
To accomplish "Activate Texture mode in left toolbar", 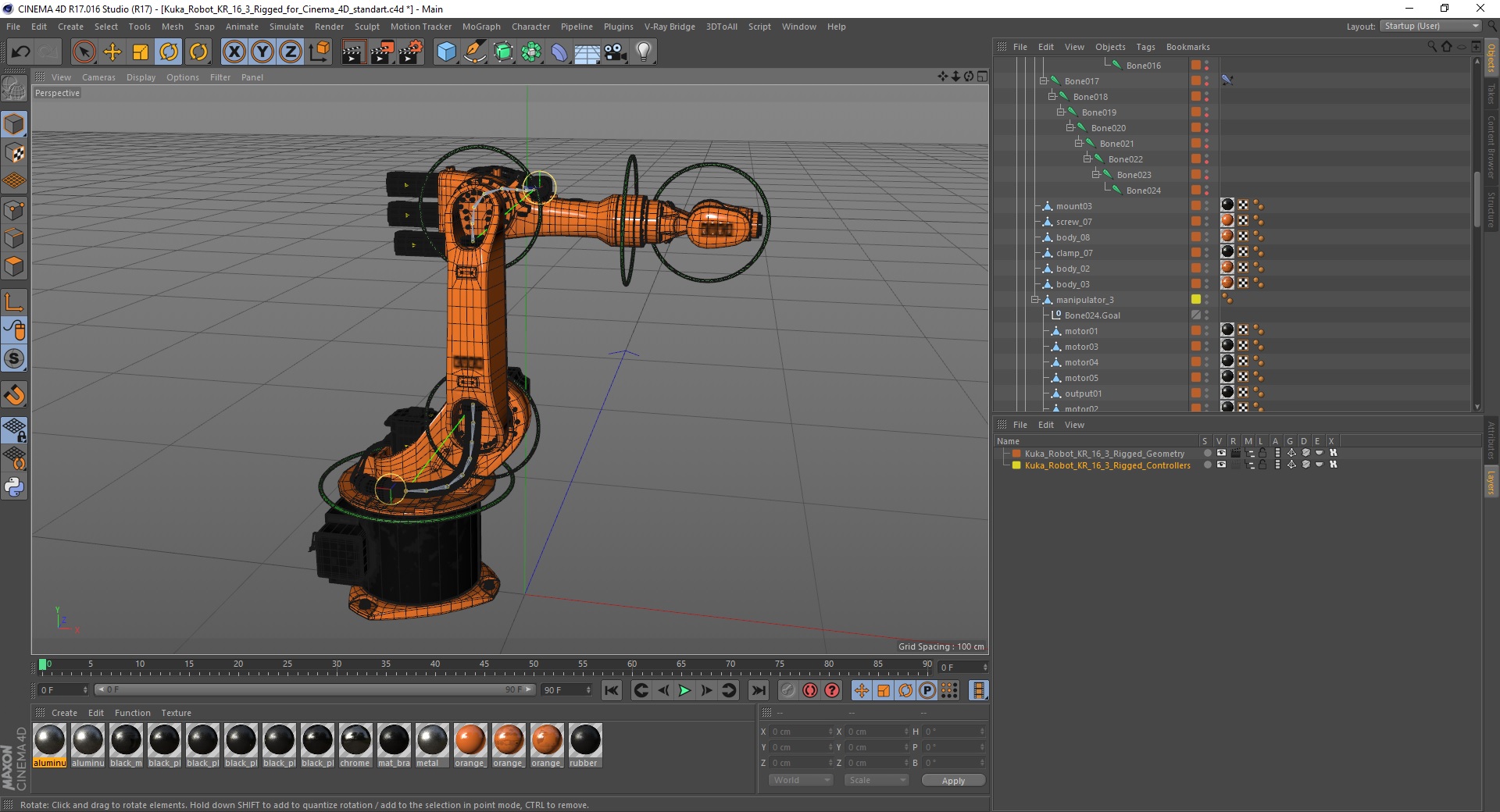I will (14, 152).
